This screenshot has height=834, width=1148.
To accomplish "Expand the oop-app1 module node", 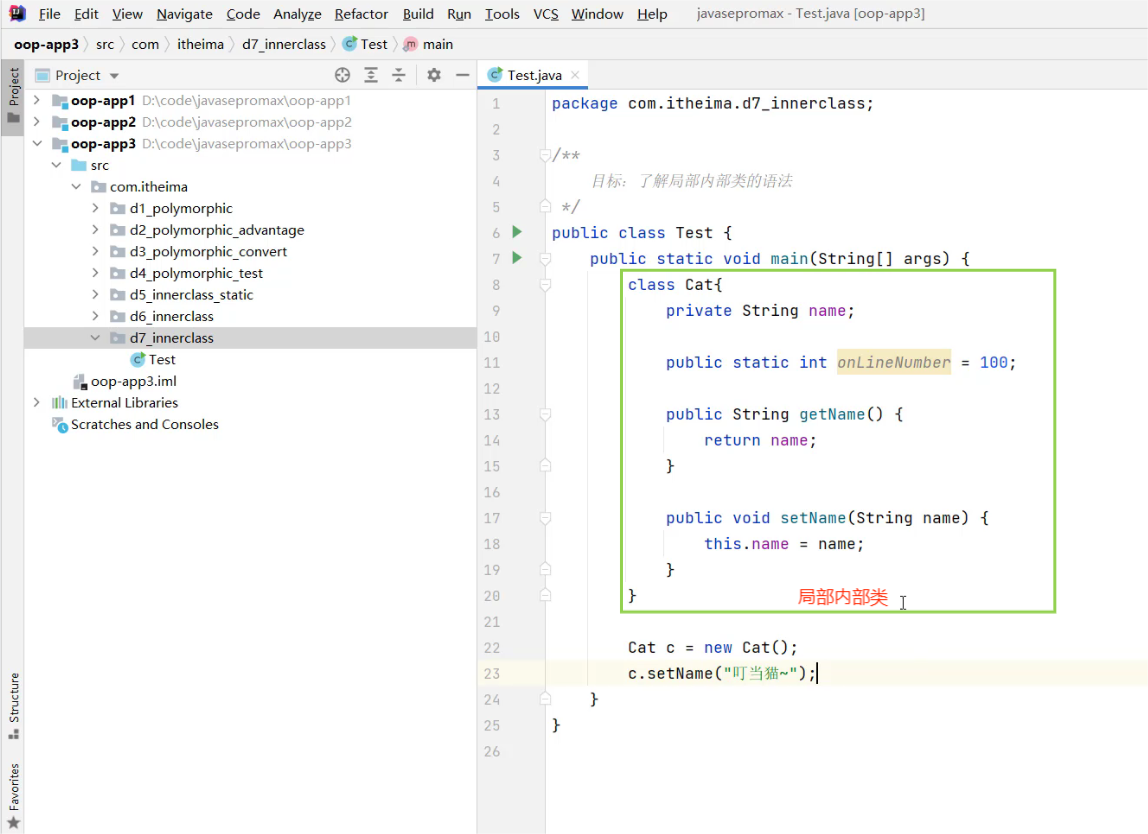I will coord(37,100).
